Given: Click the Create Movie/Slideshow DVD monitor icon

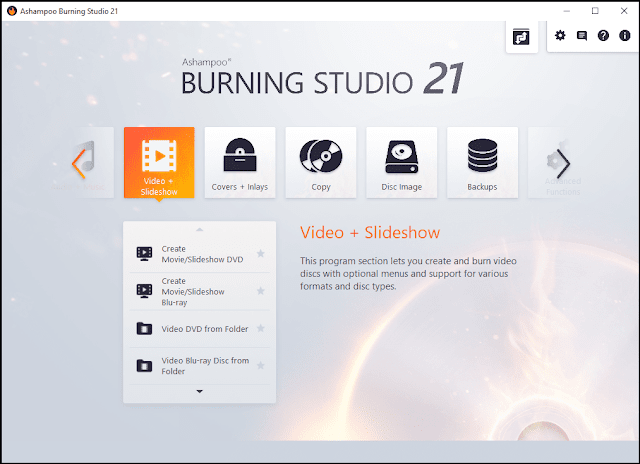Looking at the screenshot, I should [x=144, y=254].
